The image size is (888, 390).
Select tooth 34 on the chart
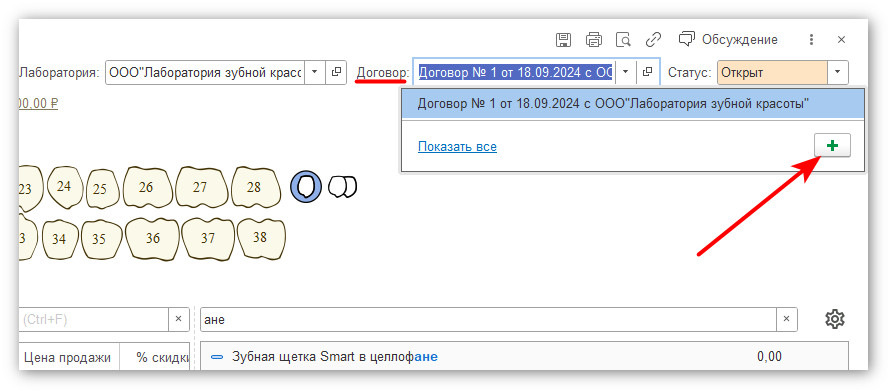tap(60, 239)
